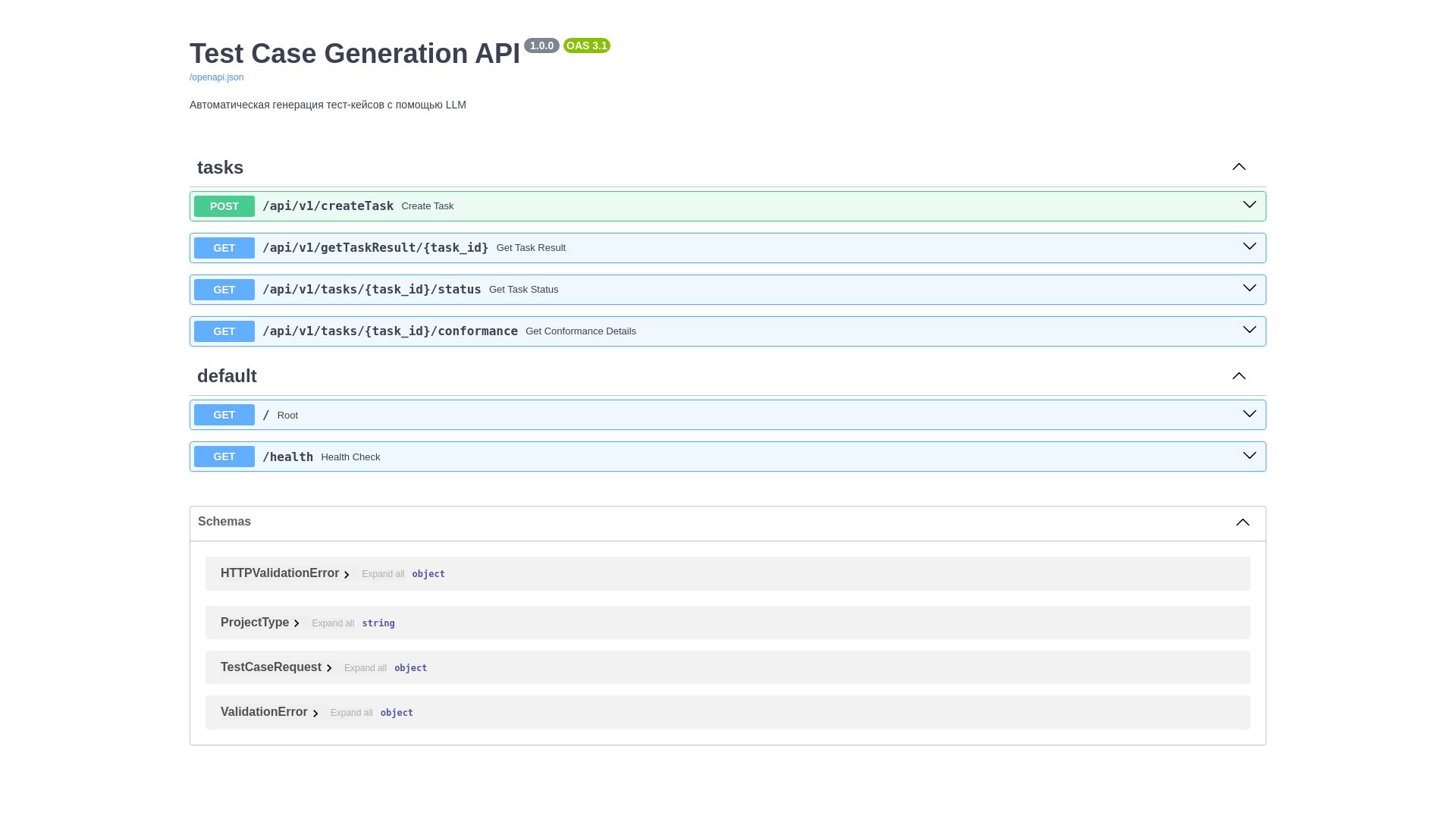Viewport: 1456px width, 819px height.
Task: Click the tasks tag heading
Action: (x=220, y=168)
